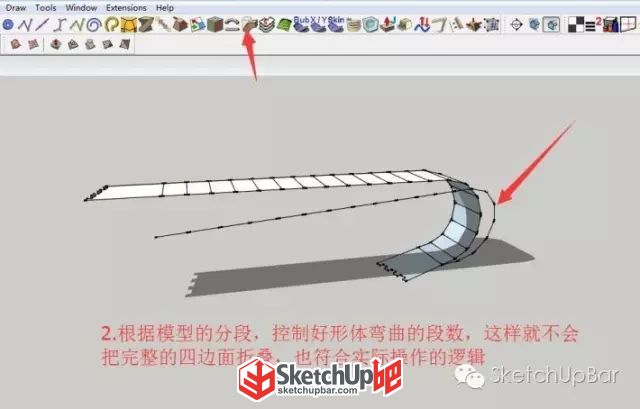Viewport: 640px width, 409px height.
Task: Click the colorful picture tile icon
Action: point(198,25)
